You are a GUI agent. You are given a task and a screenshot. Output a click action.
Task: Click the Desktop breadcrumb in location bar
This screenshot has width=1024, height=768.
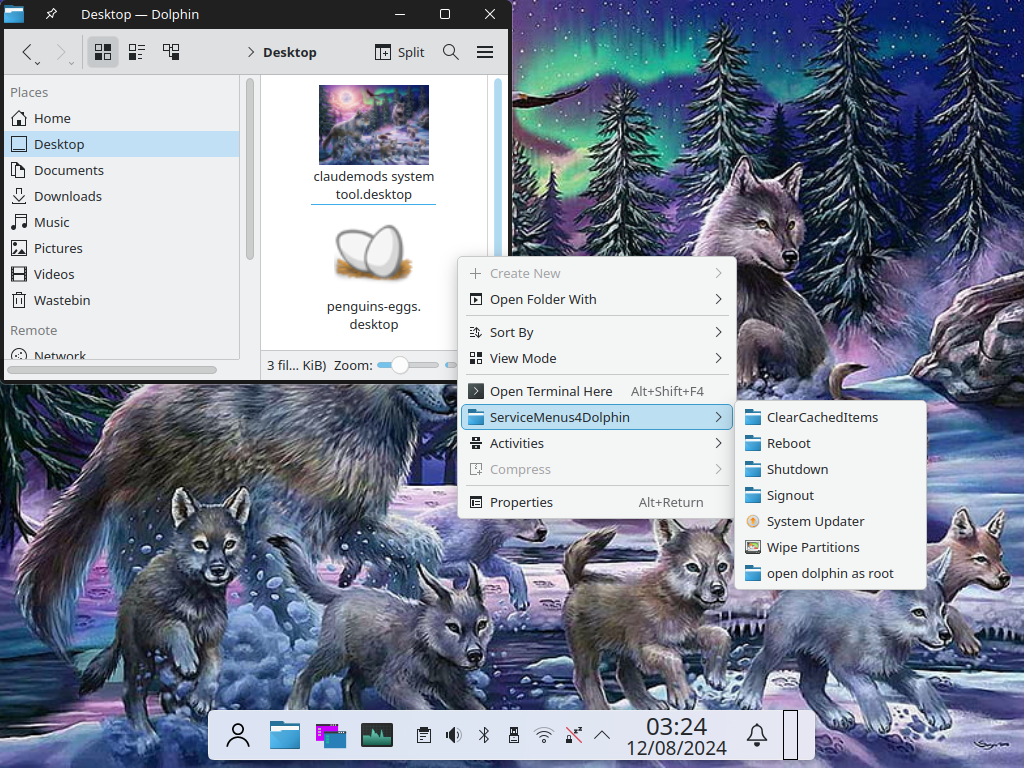[289, 52]
